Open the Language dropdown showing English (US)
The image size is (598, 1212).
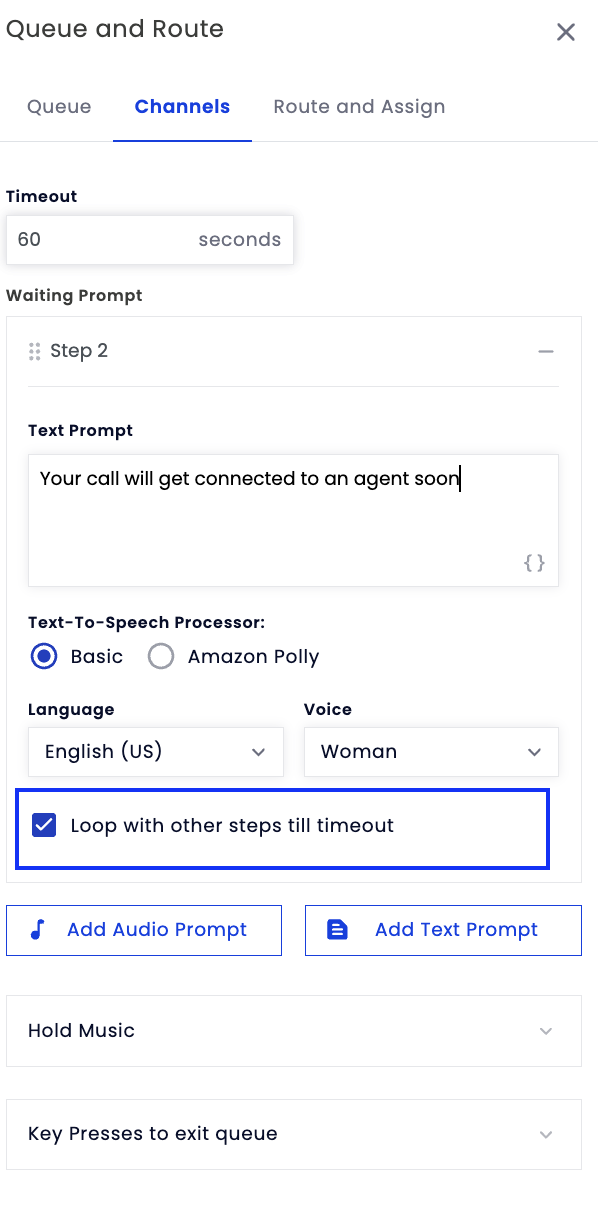pos(156,752)
